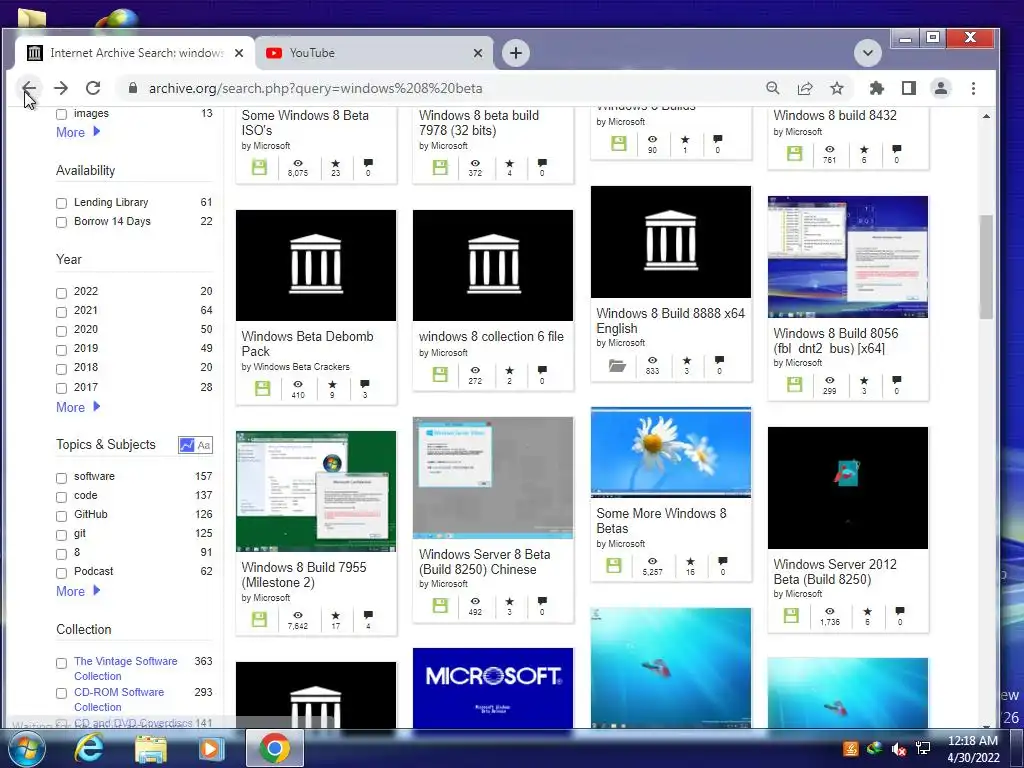1024x768 pixels.
Task: Open the Chrome profile avatar
Action: [940, 88]
